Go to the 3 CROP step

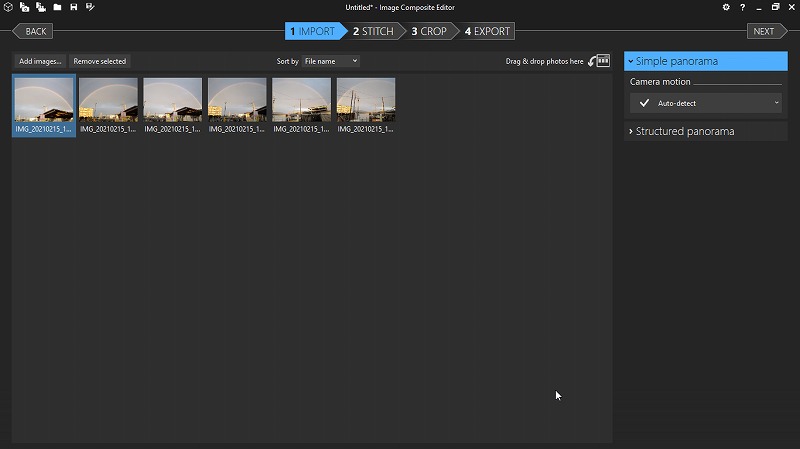(429, 31)
